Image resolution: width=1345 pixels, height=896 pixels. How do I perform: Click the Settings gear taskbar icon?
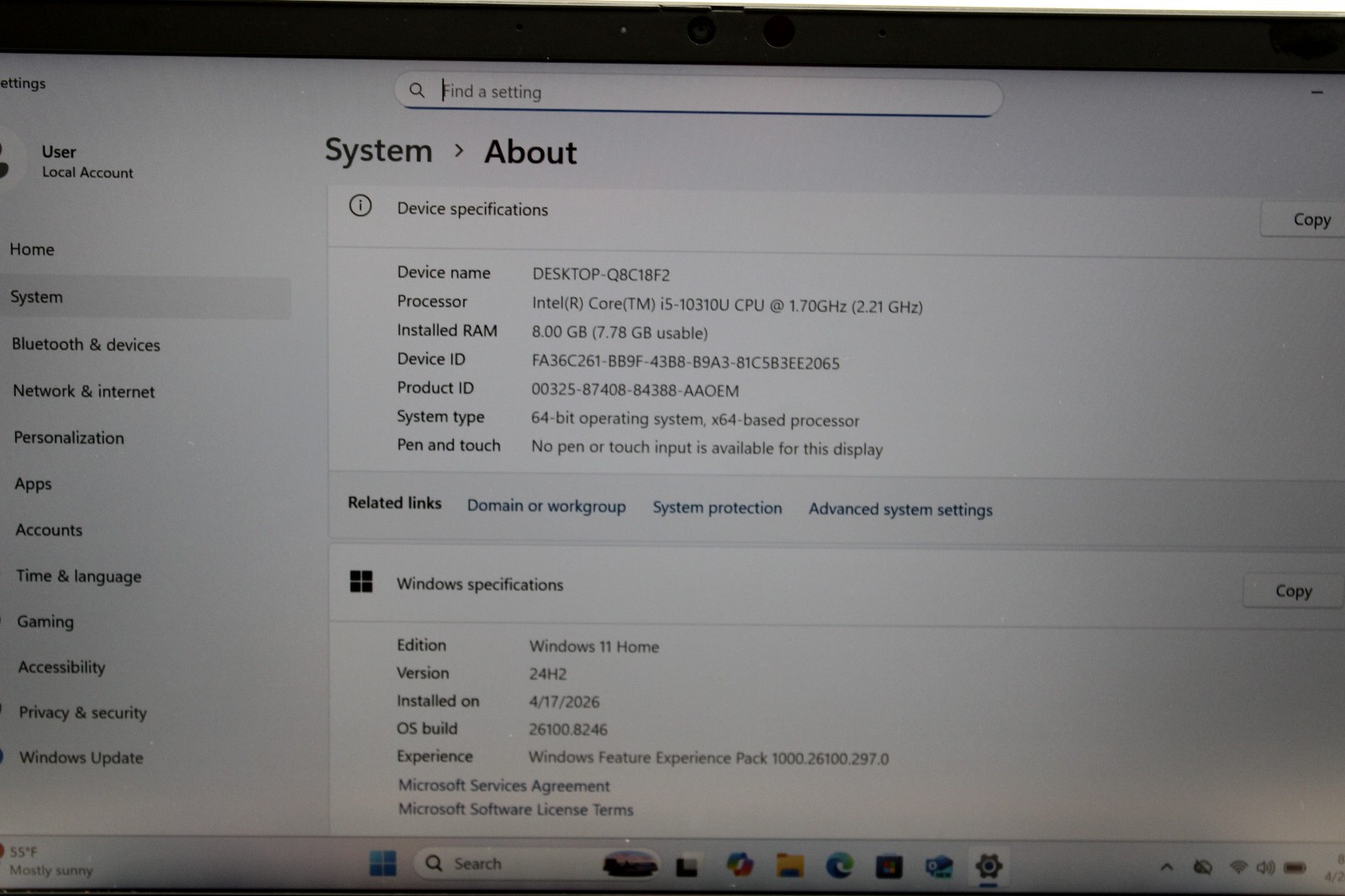989,866
